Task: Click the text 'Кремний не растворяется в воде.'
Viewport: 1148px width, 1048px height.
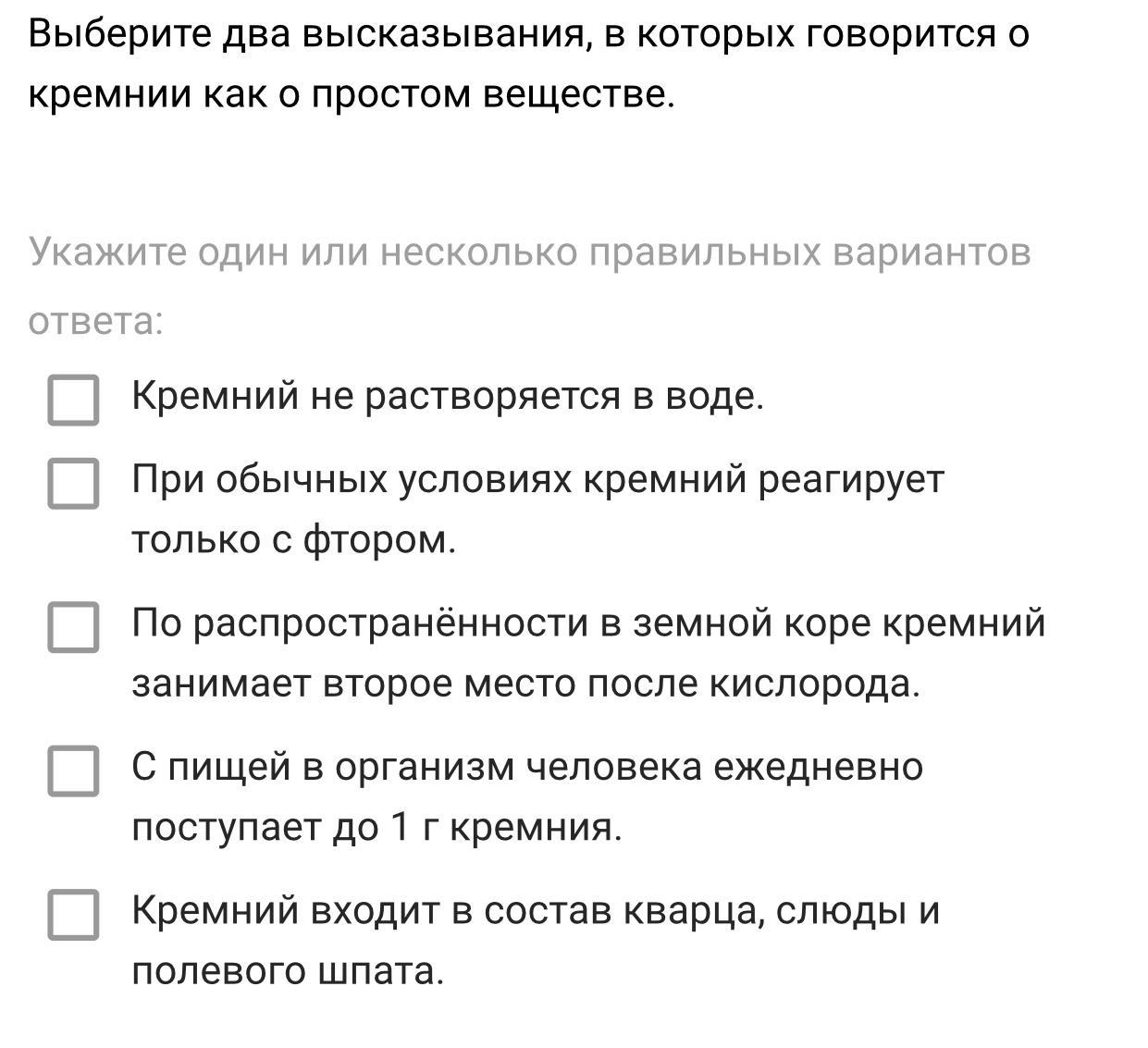Action: (x=448, y=396)
